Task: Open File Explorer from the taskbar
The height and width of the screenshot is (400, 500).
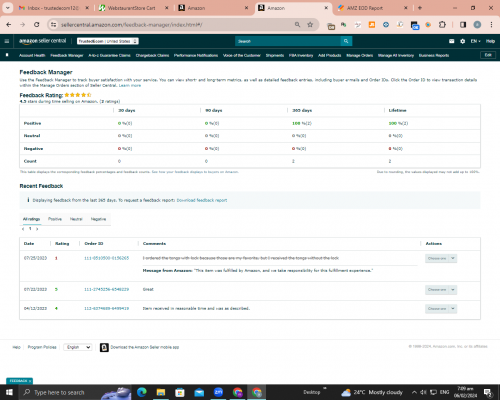Action: [161, 392]
